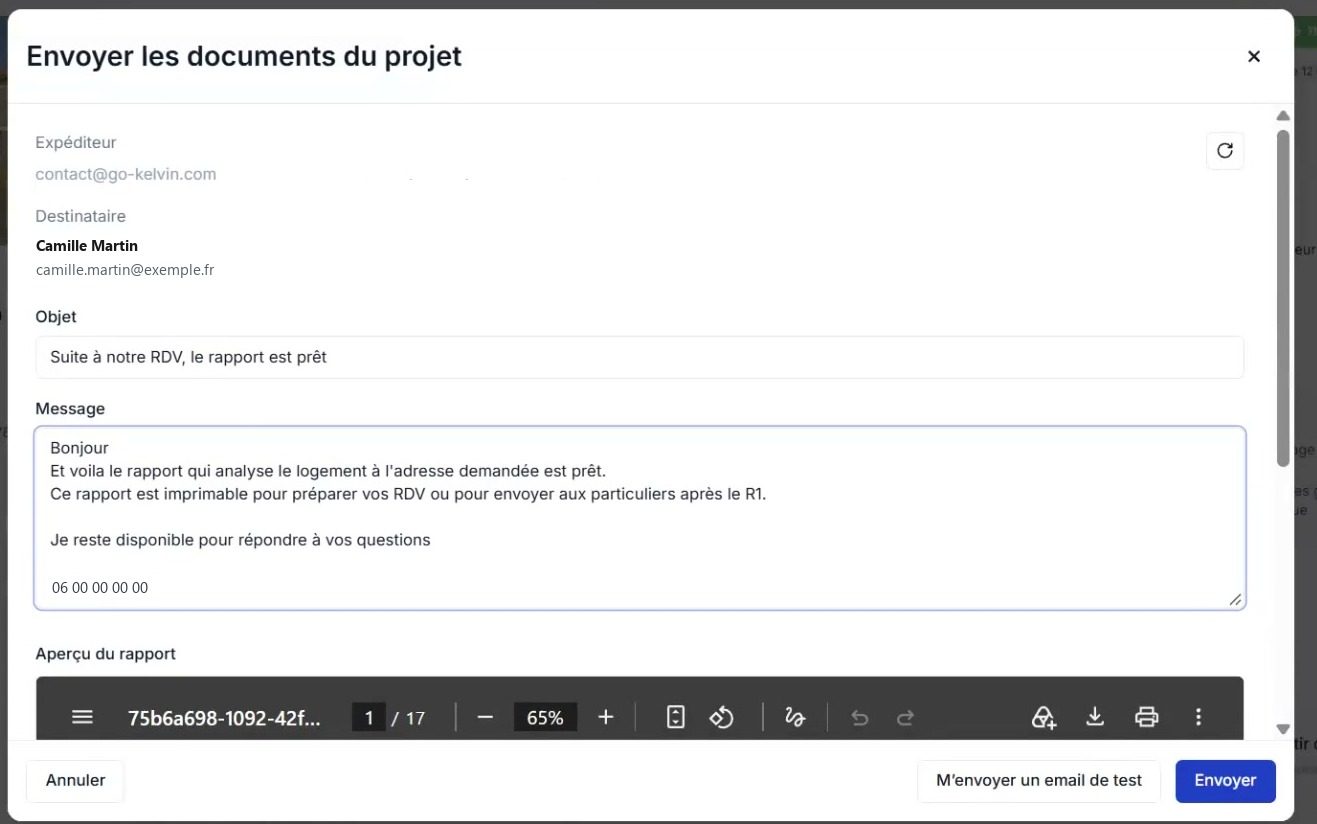The height and width of the screenshot is (824, 1317).
Task: Click the message box resize handle
Action: 1235,599
